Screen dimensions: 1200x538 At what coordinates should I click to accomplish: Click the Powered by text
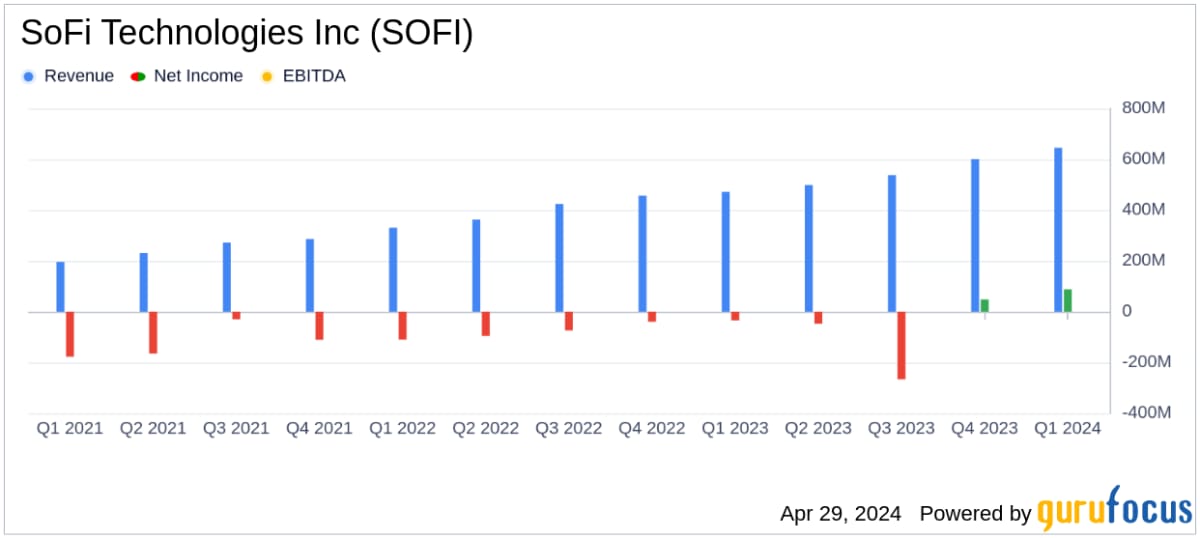(975, 514)
